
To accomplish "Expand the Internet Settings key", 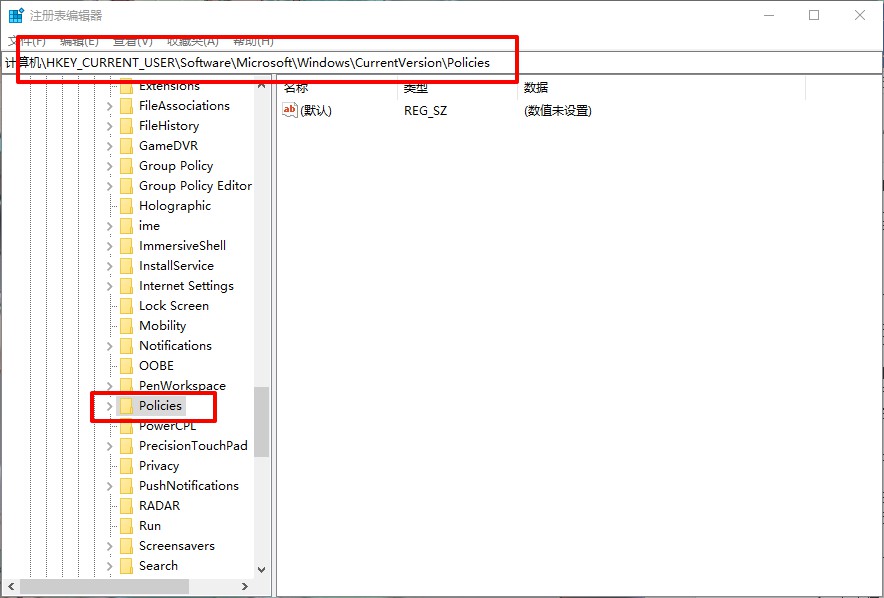I will tap(109, 286).
